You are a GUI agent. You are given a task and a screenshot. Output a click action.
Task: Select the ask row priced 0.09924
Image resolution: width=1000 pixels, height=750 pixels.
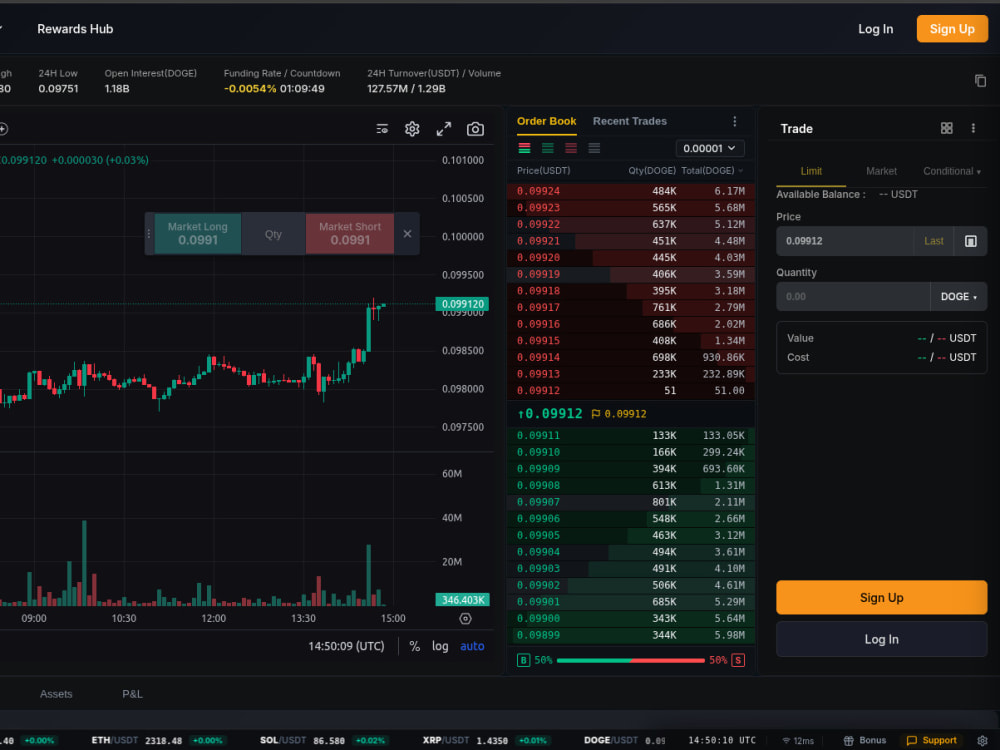tap(631, 191)
